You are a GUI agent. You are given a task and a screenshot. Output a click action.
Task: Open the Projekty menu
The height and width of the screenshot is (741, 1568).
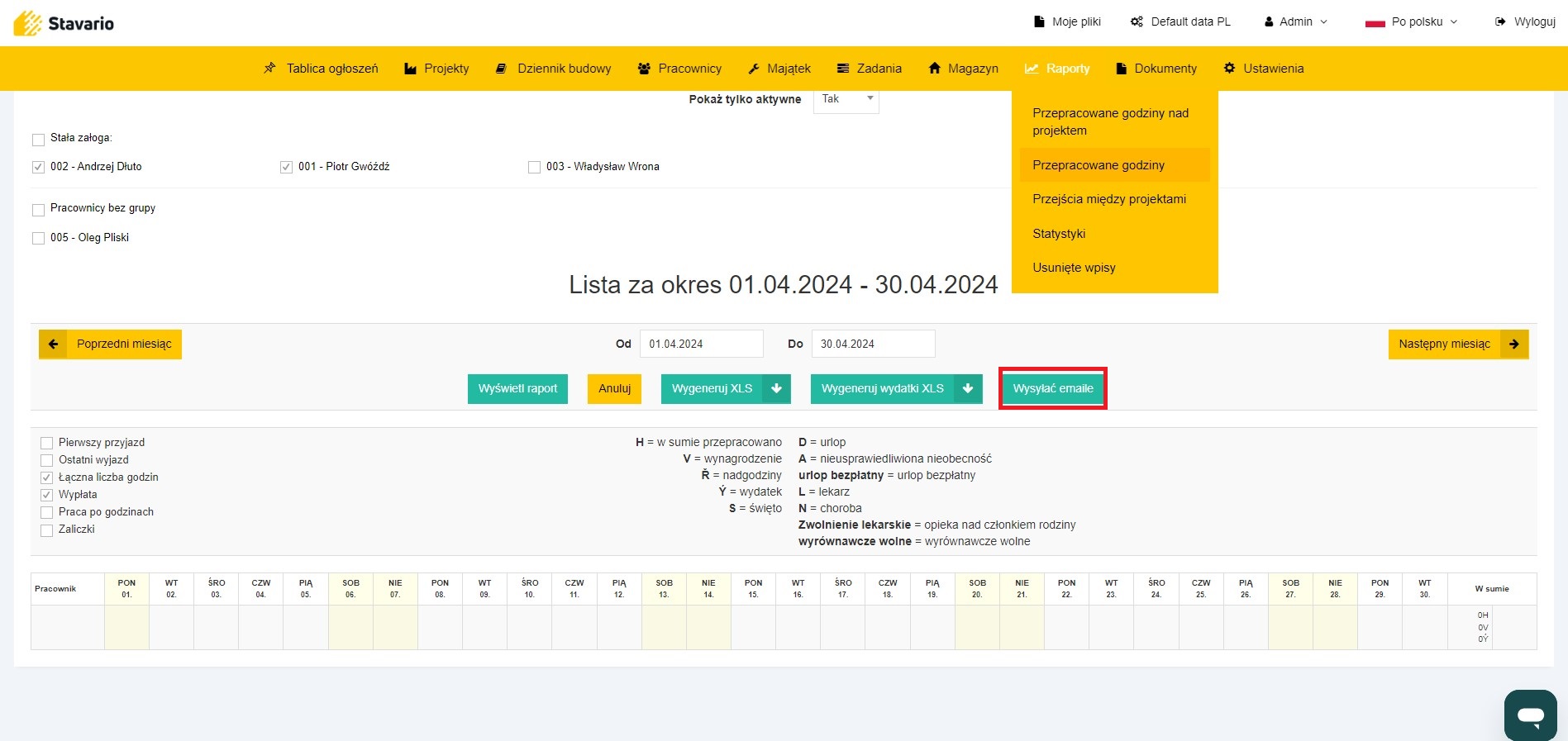pos(436,69)
